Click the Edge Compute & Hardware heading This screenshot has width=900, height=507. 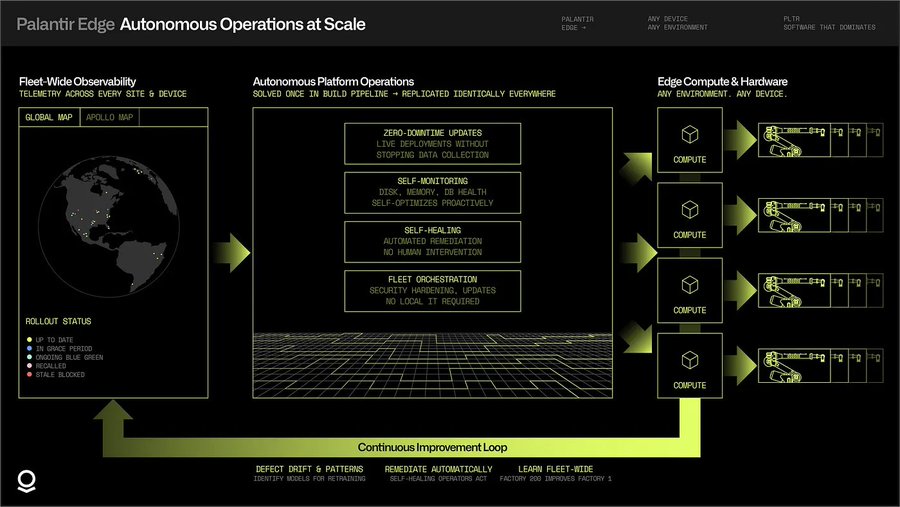[x=722, y=82]
